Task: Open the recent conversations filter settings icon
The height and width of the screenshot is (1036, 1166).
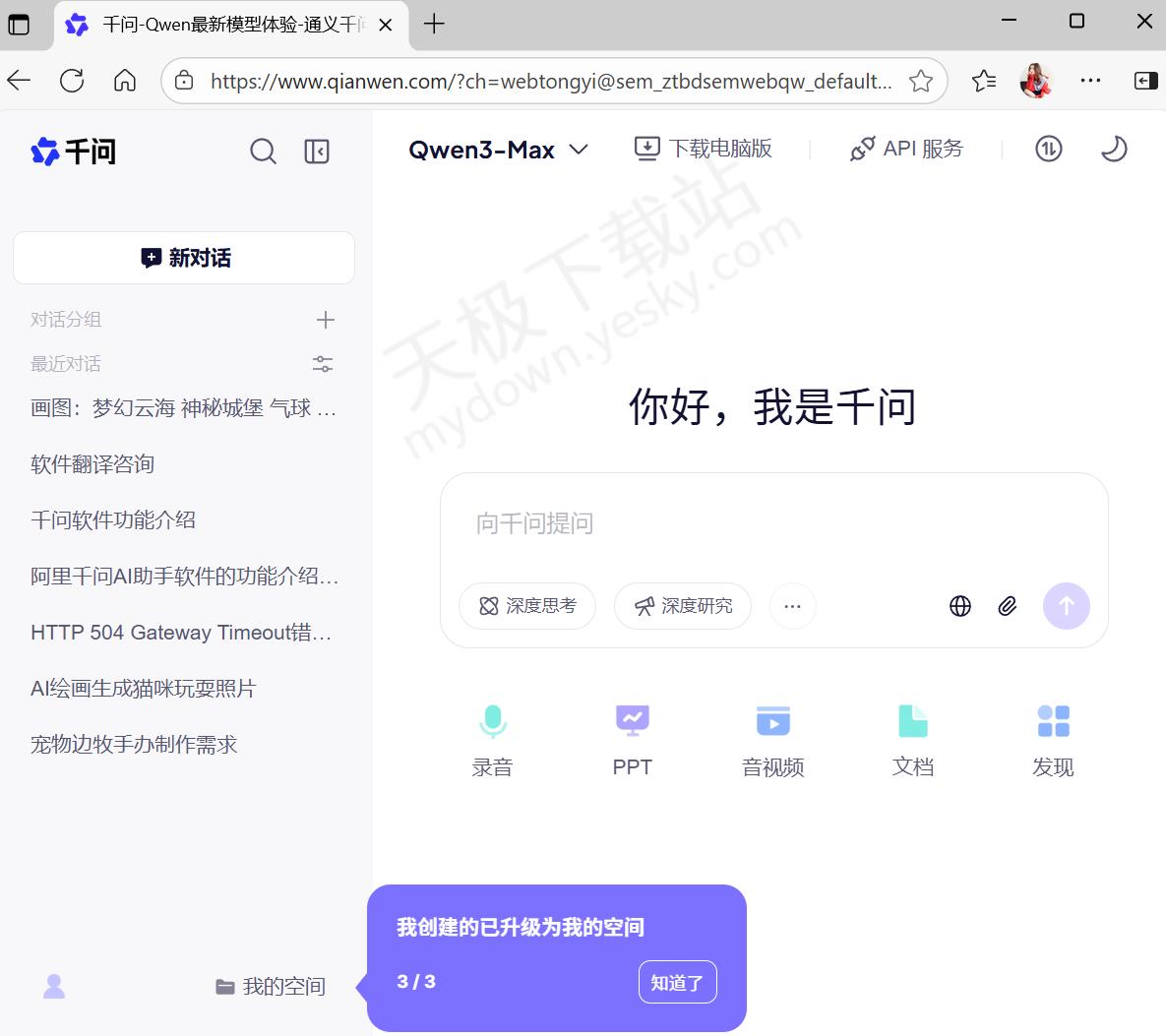Action: [x=323, y=364]
